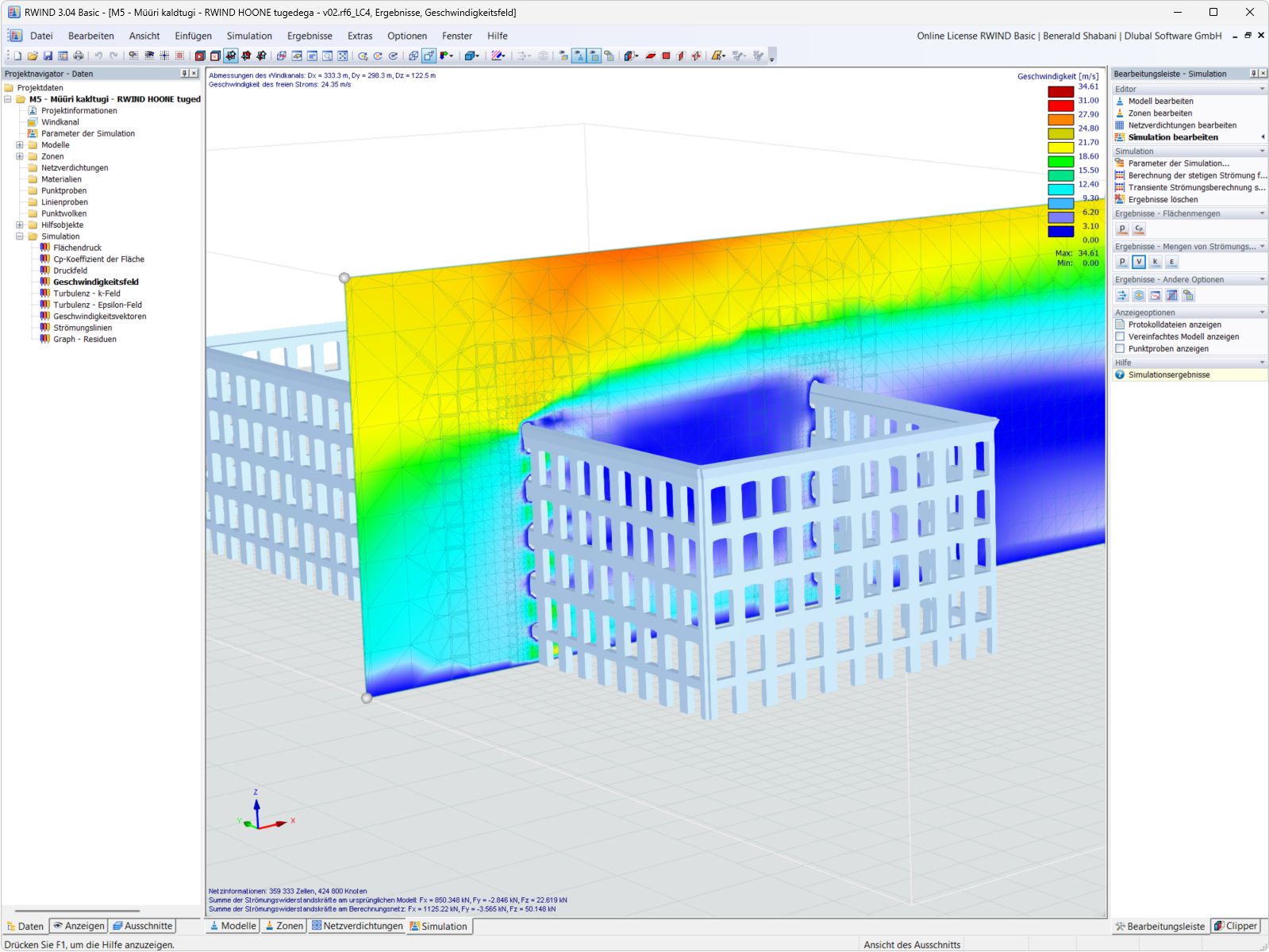Select the turbulence 'k' flow field icon
1269x952 pixels.
(x=1156, y=262)
